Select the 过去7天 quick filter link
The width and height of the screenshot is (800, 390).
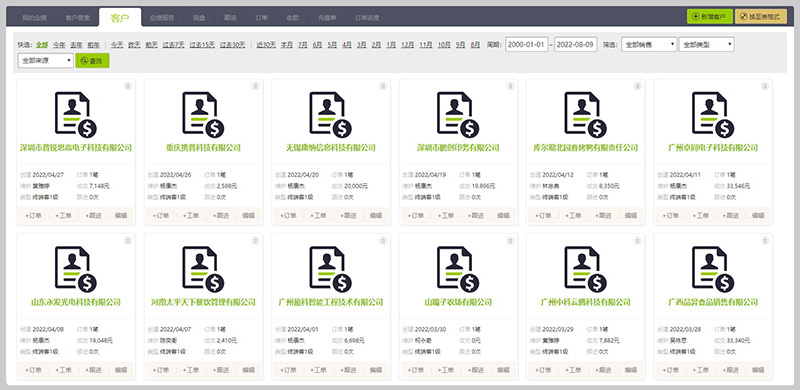(x=173, y=45)
